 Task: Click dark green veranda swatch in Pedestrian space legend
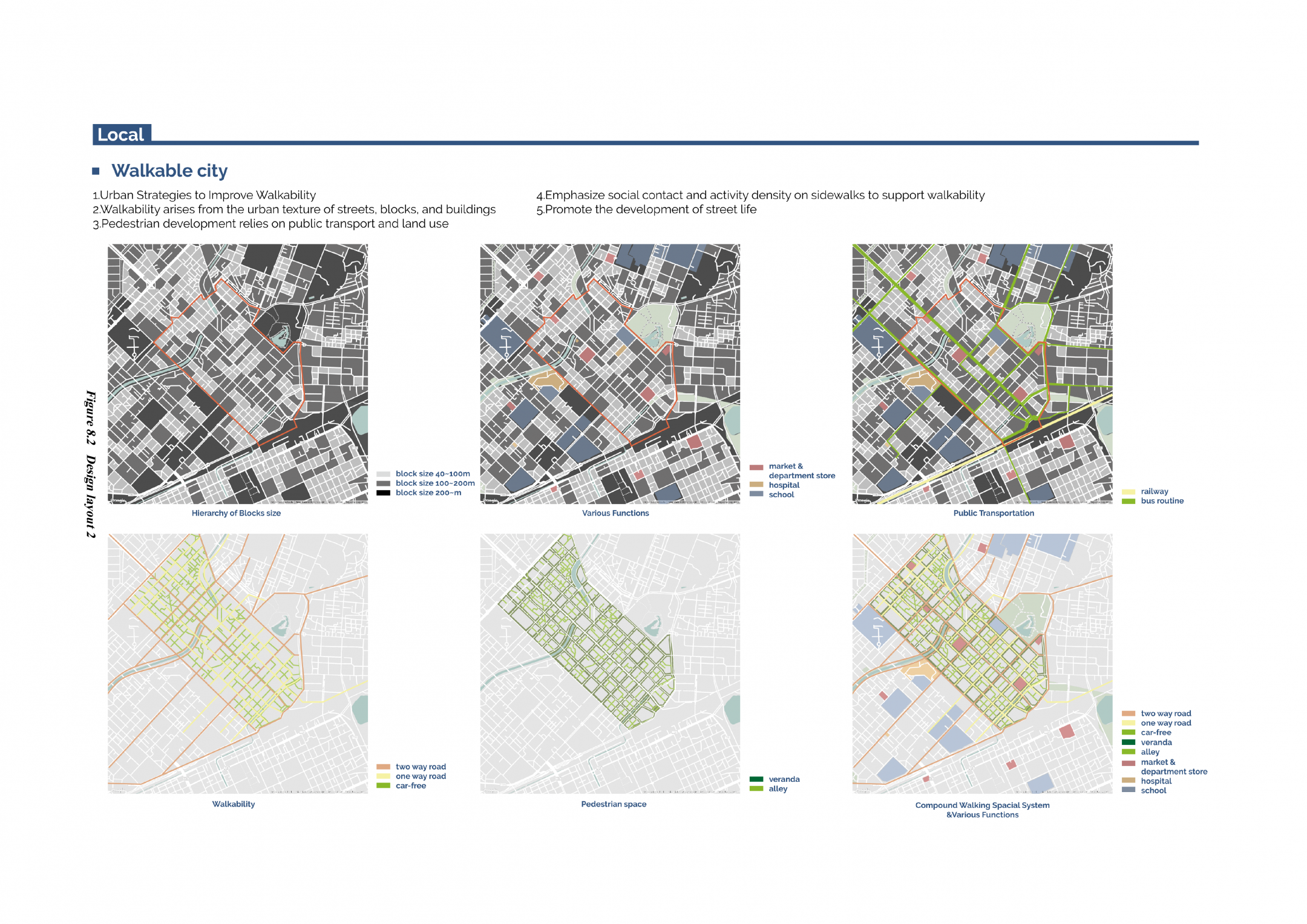756,779
